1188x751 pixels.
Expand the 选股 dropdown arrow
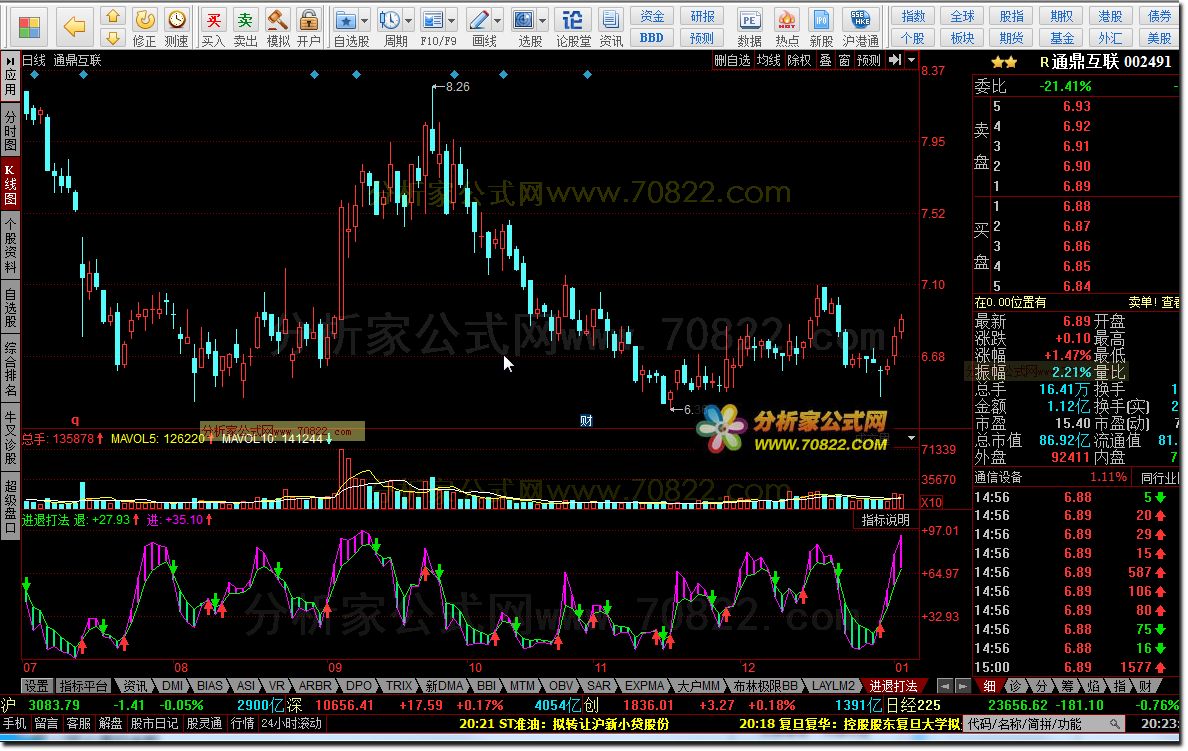coord(542,20)
